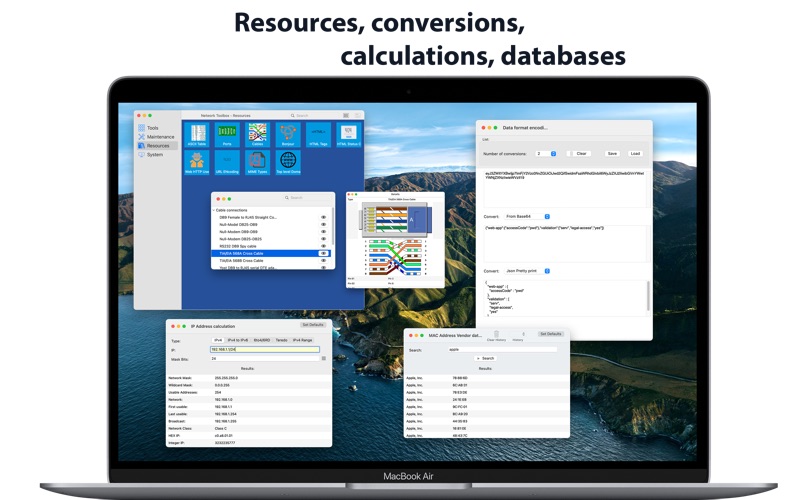Collapse the Cable connections group
The image size is (800, 500).
pos(214,210)
